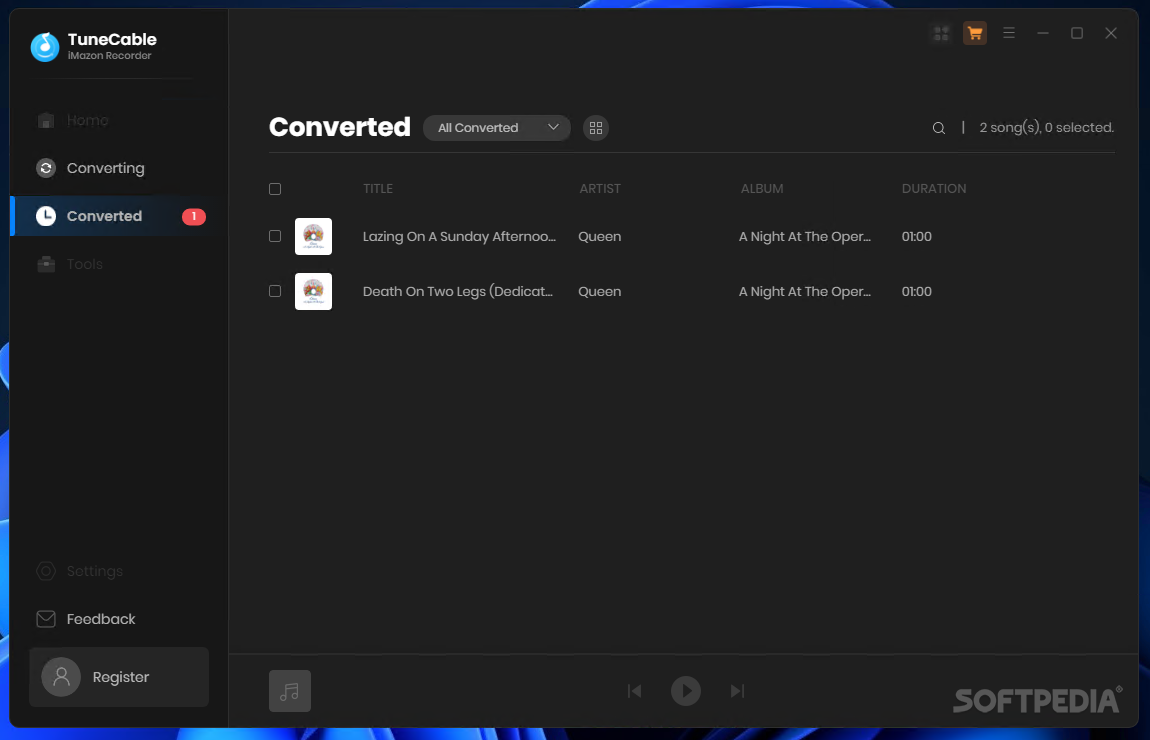Sort by the DURATION column header

tap(934, 188)
